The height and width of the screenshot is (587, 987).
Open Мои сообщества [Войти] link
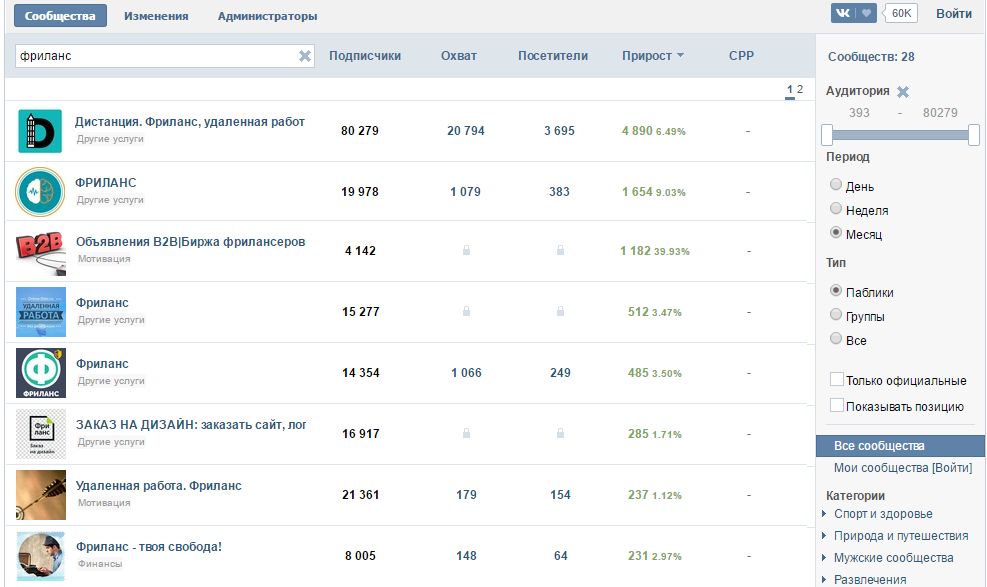point(903,468)
